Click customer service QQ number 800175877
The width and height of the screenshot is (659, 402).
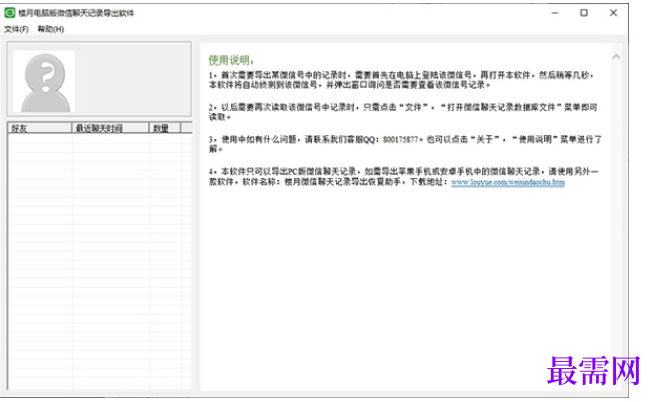pyautogui.click(x=400, y=139)
